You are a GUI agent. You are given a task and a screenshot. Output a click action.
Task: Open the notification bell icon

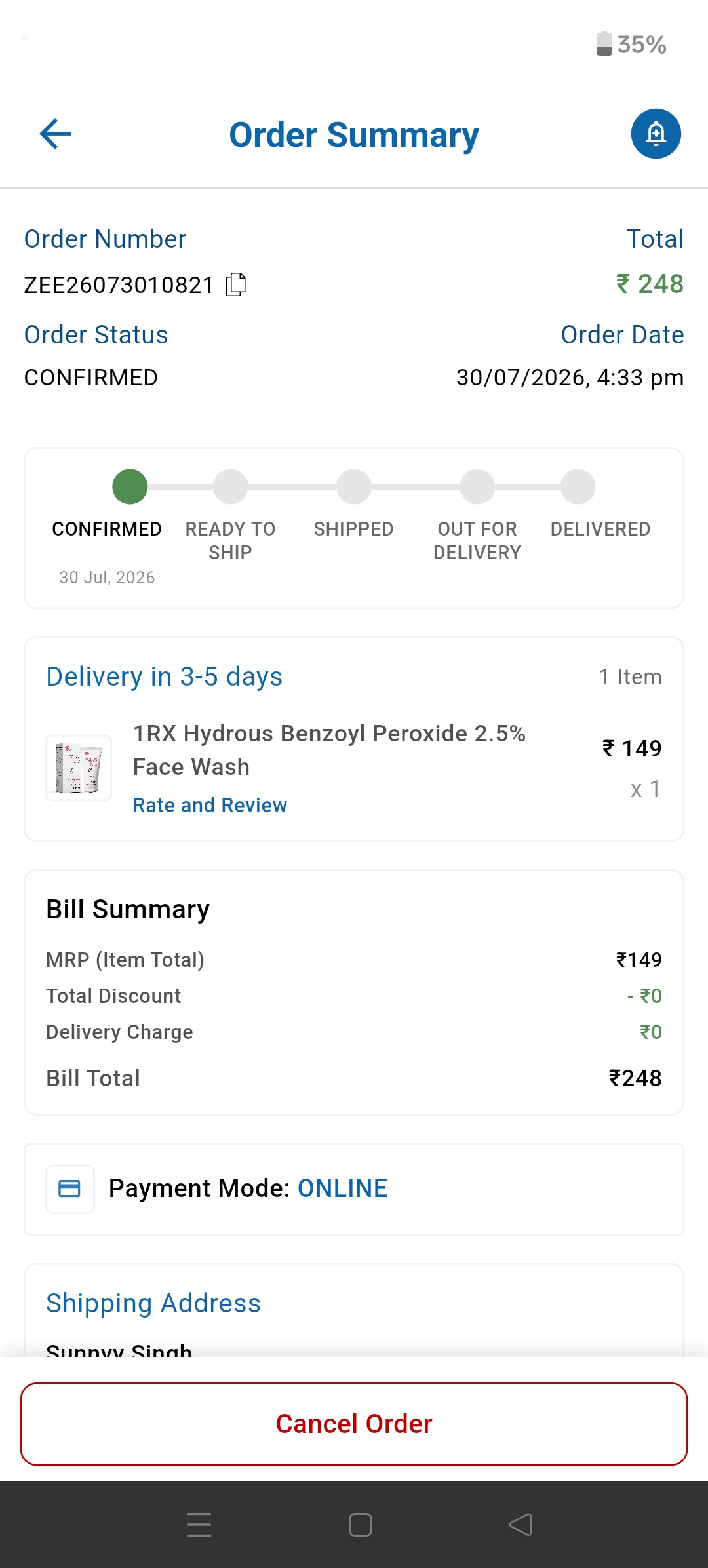pos(656,134)
